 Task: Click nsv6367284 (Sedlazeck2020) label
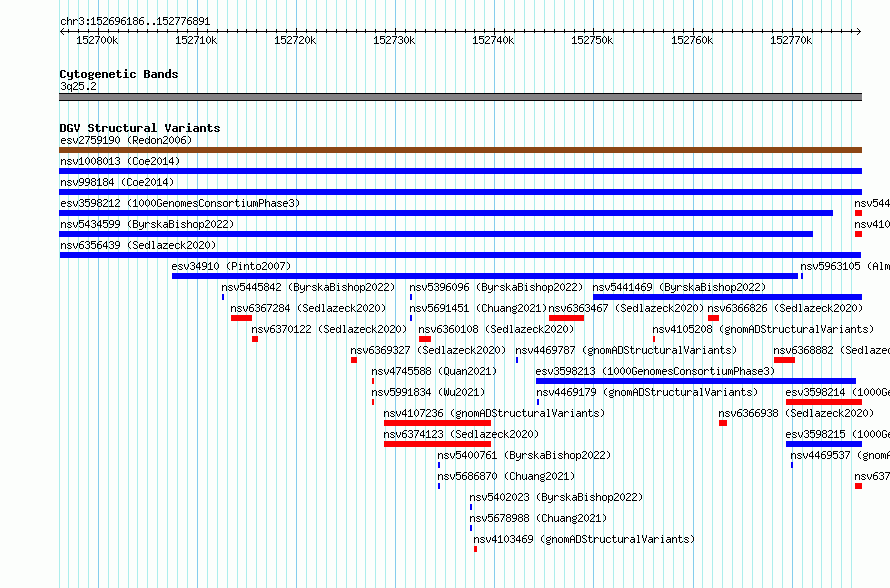click(308, 308)
